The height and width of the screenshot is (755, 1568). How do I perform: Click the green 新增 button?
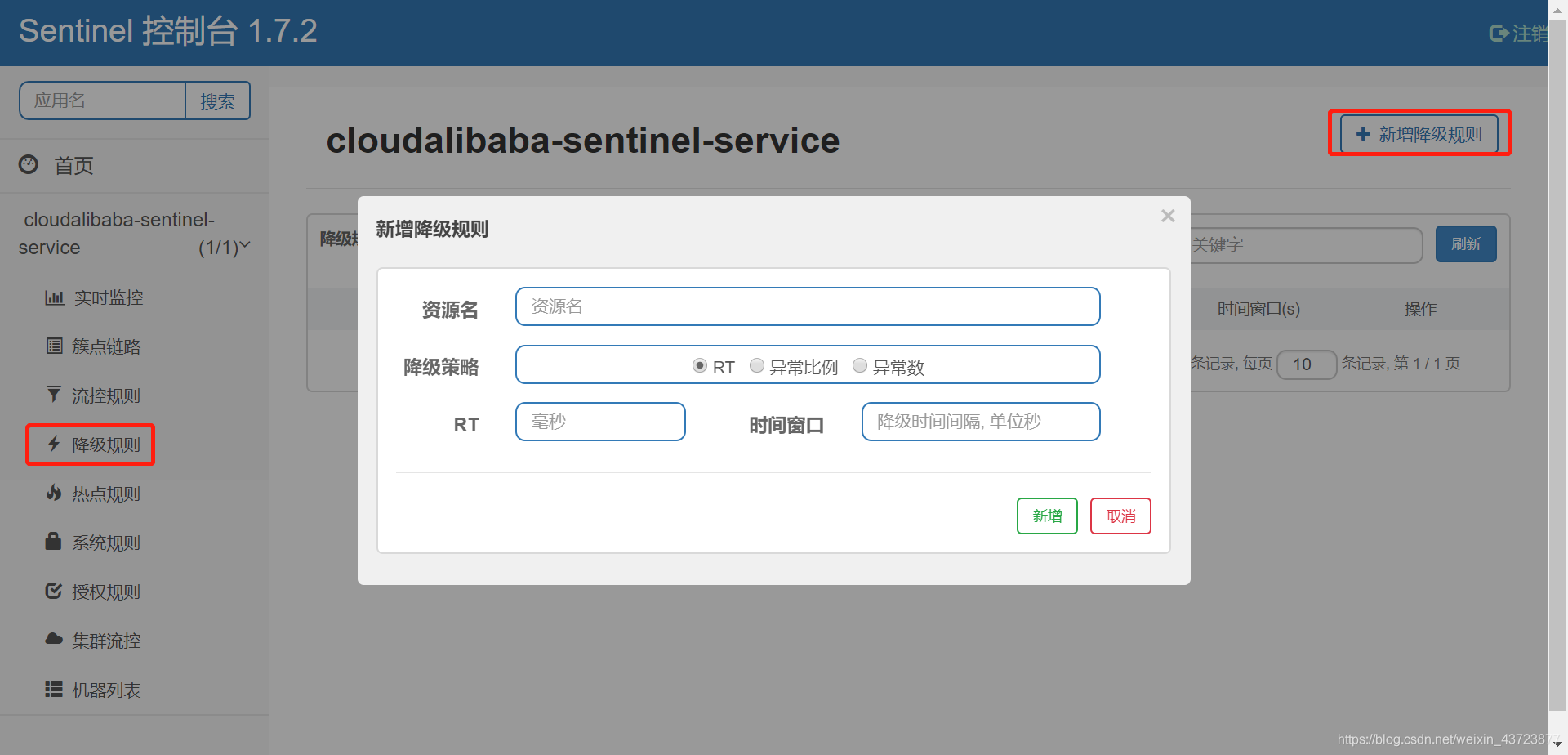coord(1047,516)
